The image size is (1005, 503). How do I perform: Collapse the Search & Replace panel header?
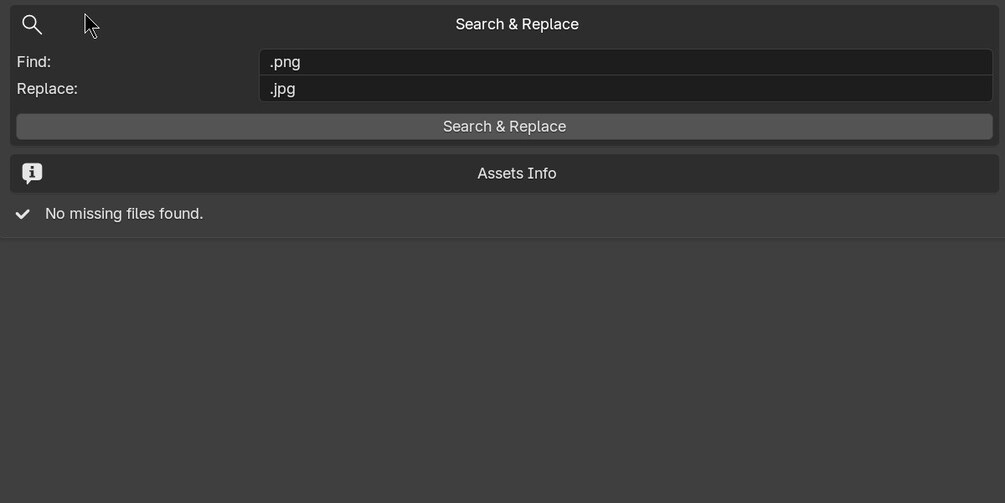504,24
